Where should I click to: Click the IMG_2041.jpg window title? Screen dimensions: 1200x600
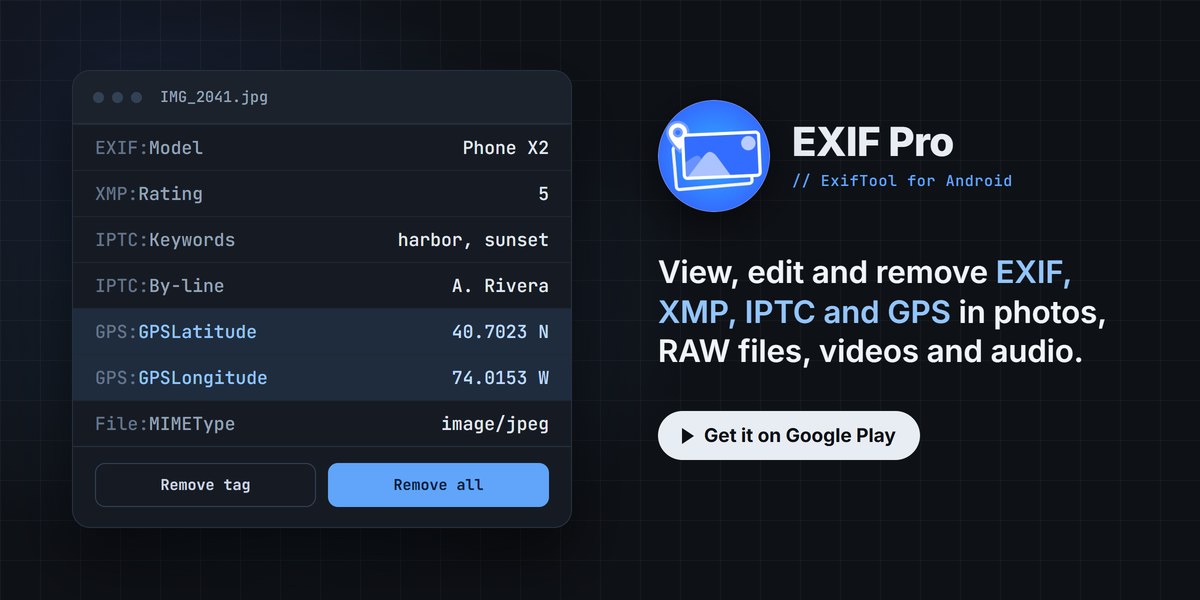214,97
